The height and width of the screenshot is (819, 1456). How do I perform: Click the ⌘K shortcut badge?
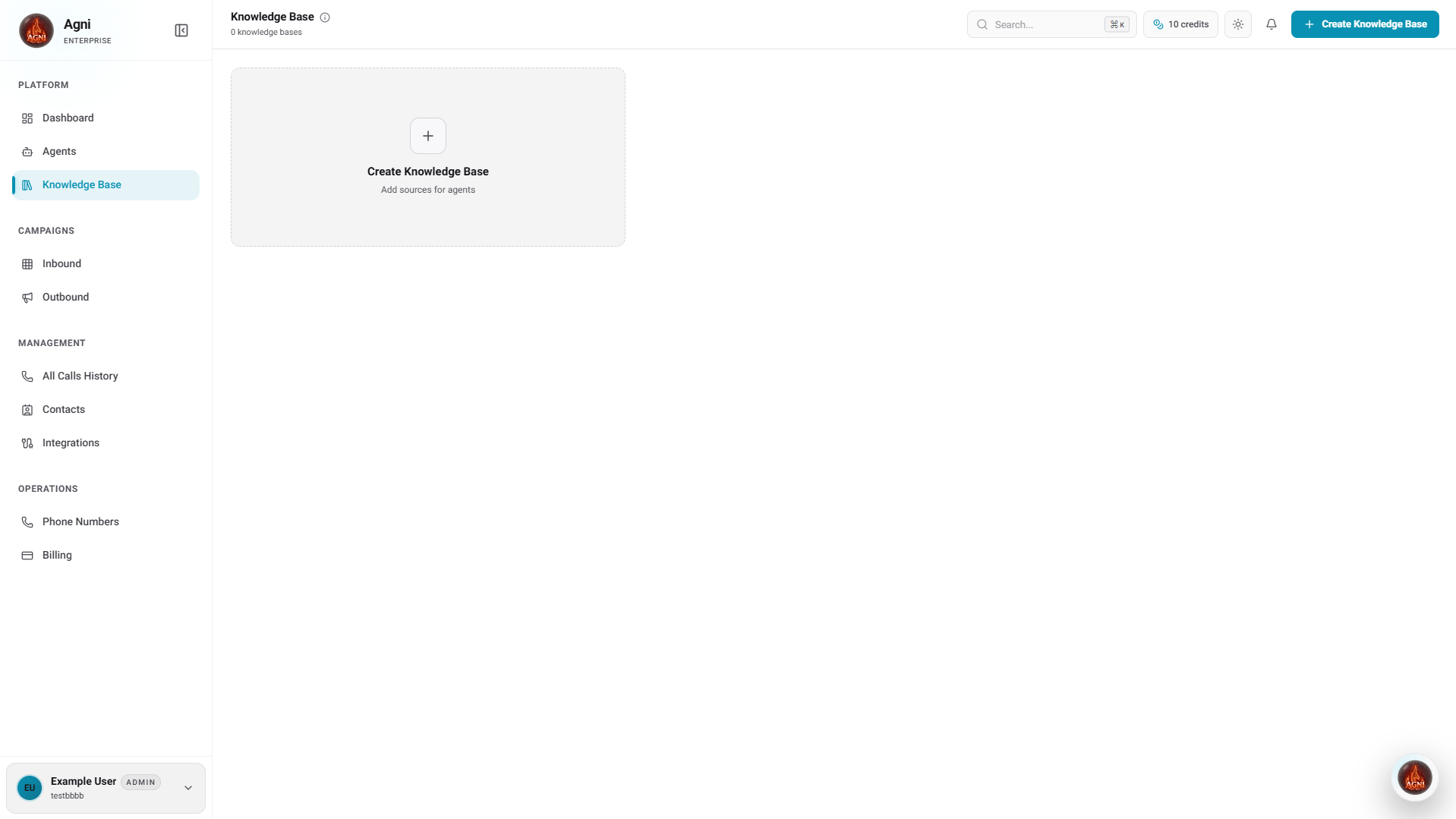(x=1117, y=24)
